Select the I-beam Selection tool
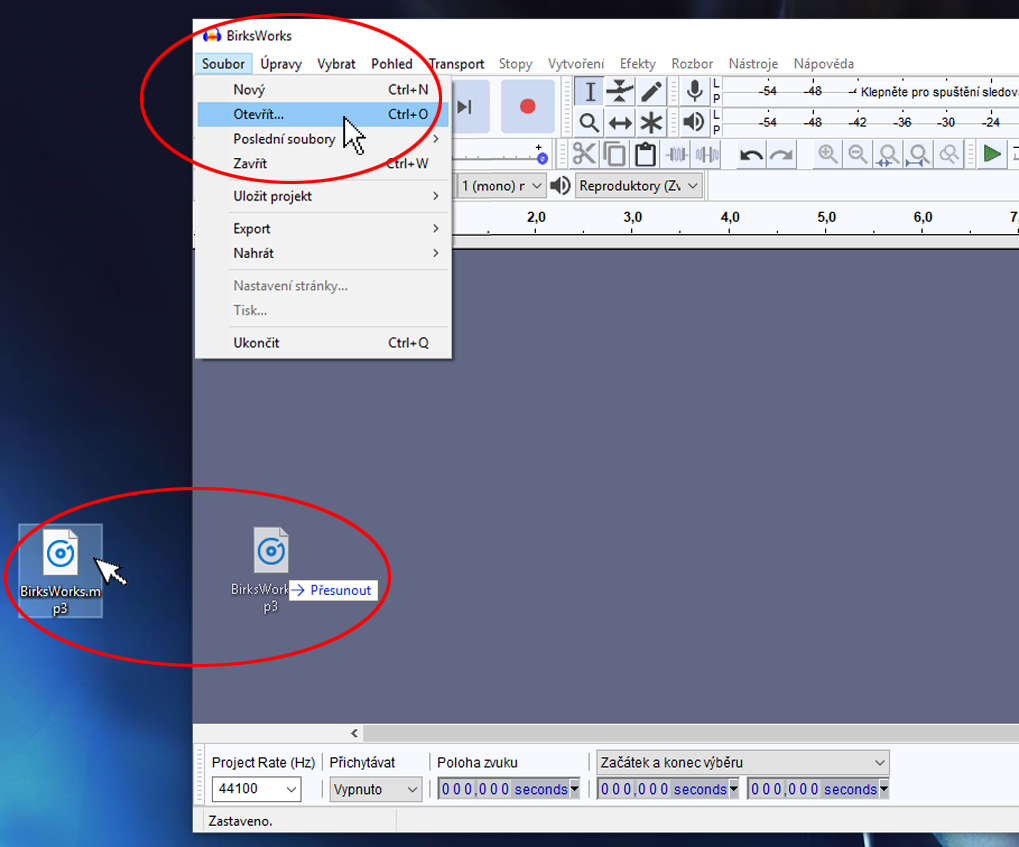Screen dimensions: 1019x847 [x=589, y=92]
